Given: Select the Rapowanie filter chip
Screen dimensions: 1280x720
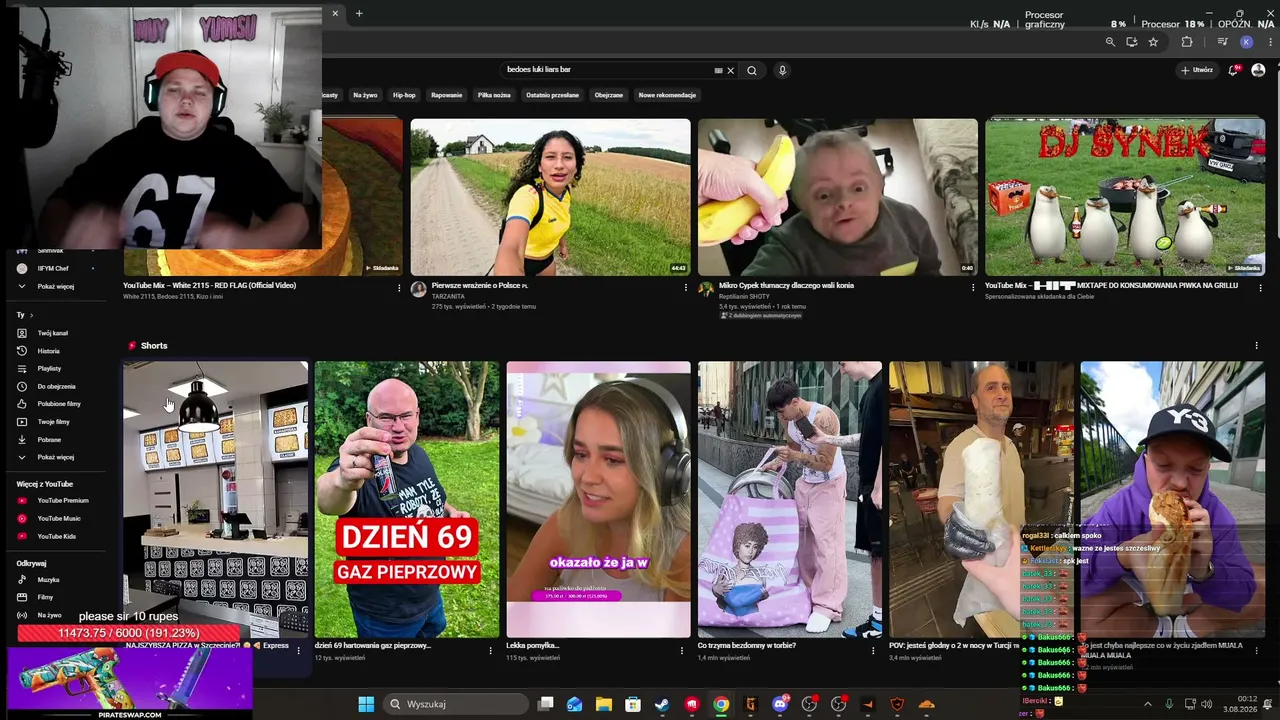Looking at the screenshot, I should 447,95.
